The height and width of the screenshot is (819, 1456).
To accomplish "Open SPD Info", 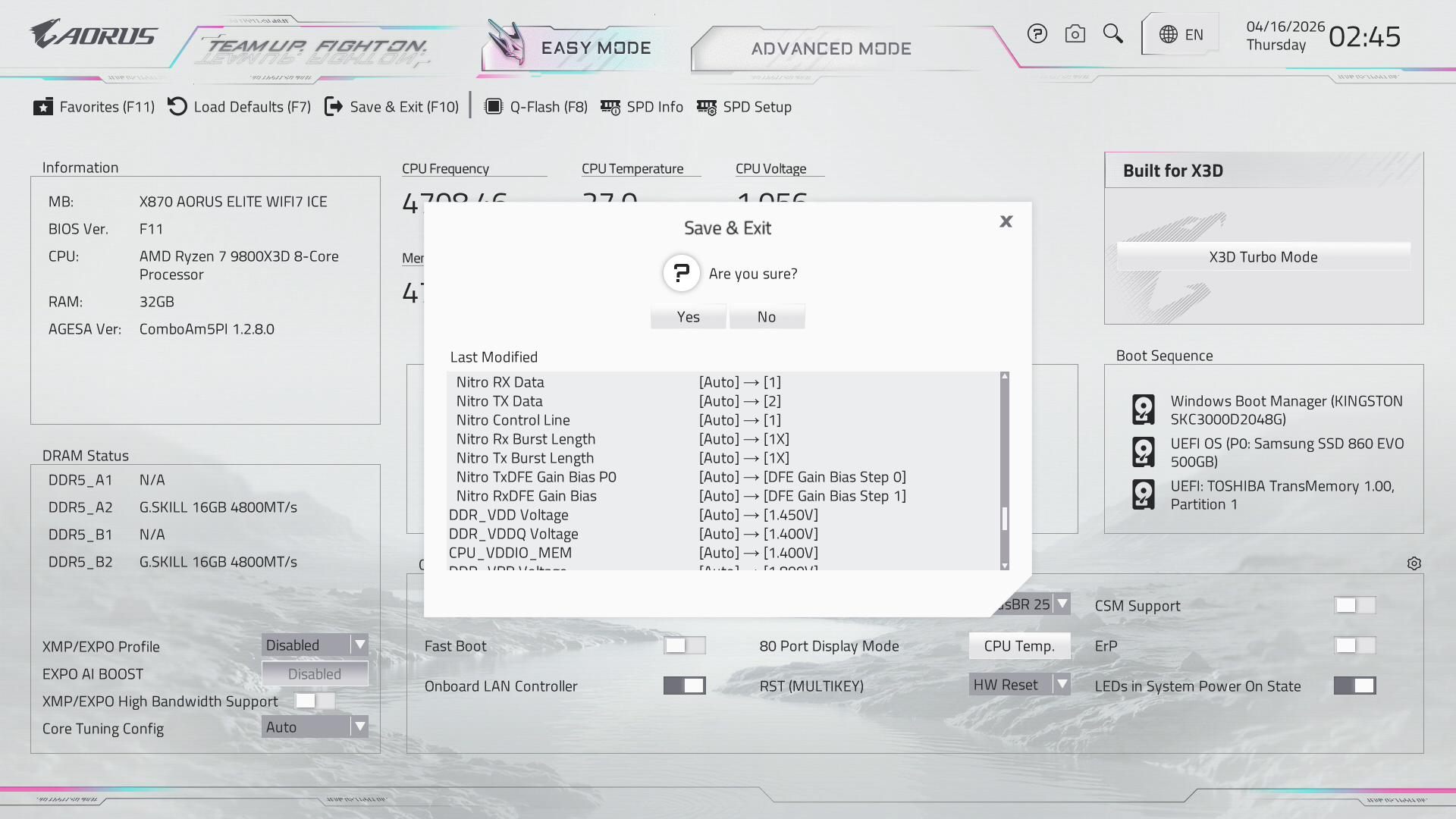I will click(642, 107).
